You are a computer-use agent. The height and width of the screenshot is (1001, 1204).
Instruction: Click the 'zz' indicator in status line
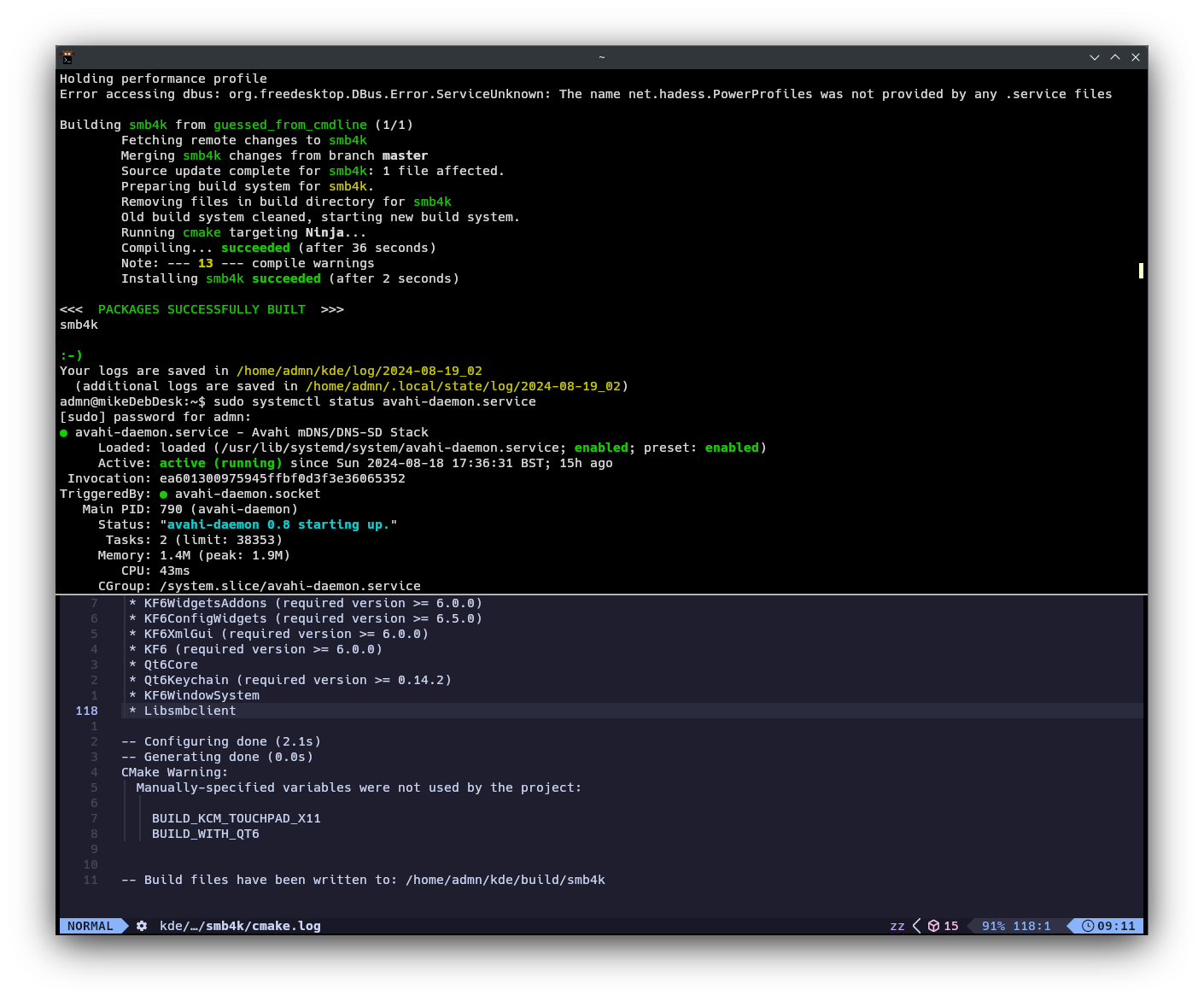(x=897, y=926)
